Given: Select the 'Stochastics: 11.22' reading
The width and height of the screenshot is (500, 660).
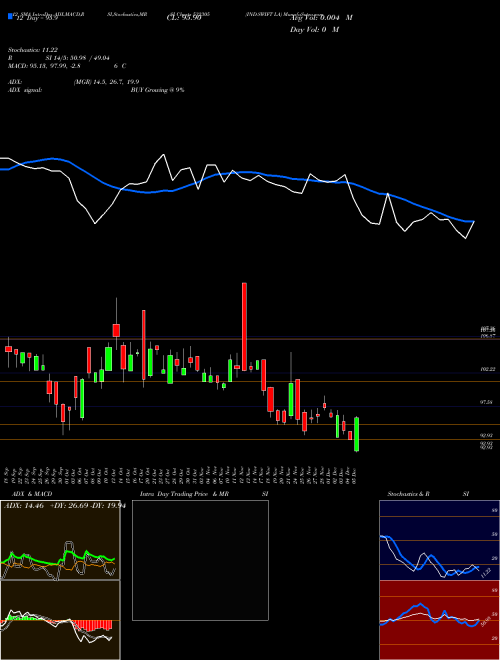Looking at the screenshot, I should [x=32, y=50].
